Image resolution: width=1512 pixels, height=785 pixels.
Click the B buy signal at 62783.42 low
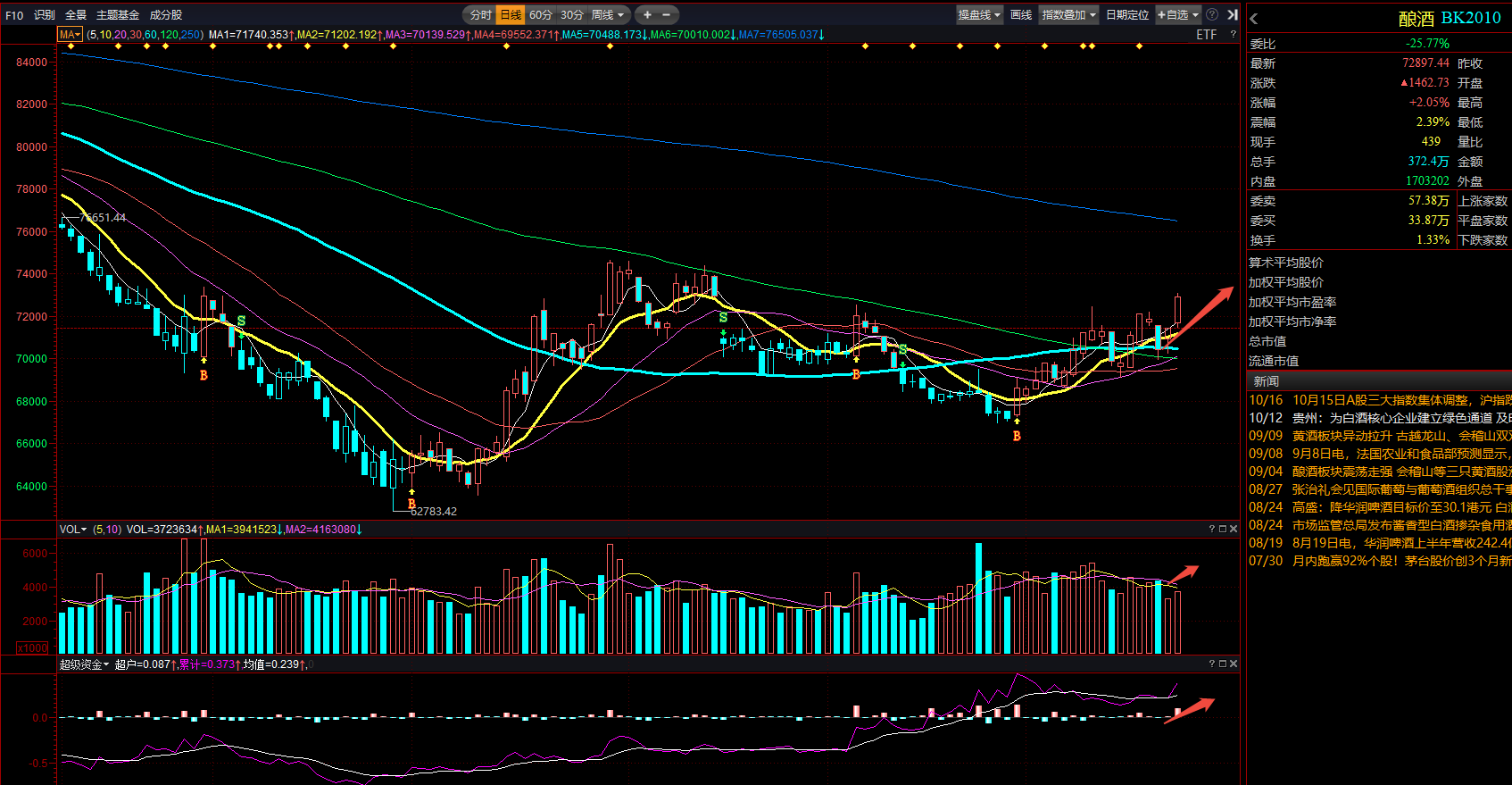click(x=411, y=504)
